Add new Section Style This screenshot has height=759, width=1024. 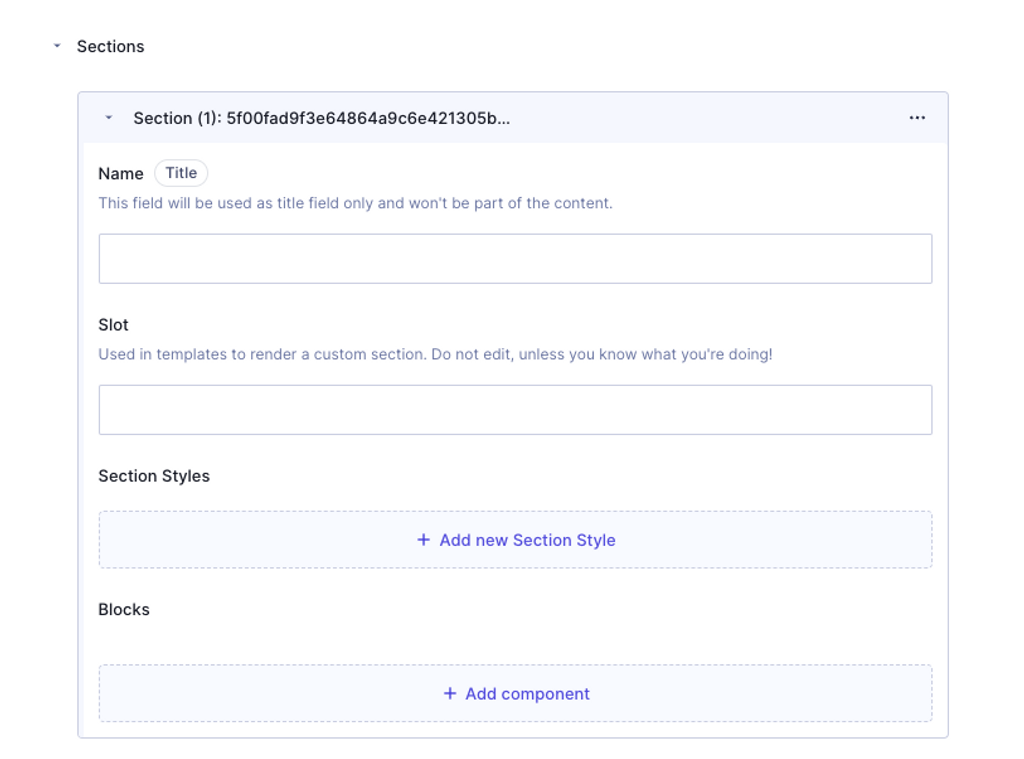515,540
